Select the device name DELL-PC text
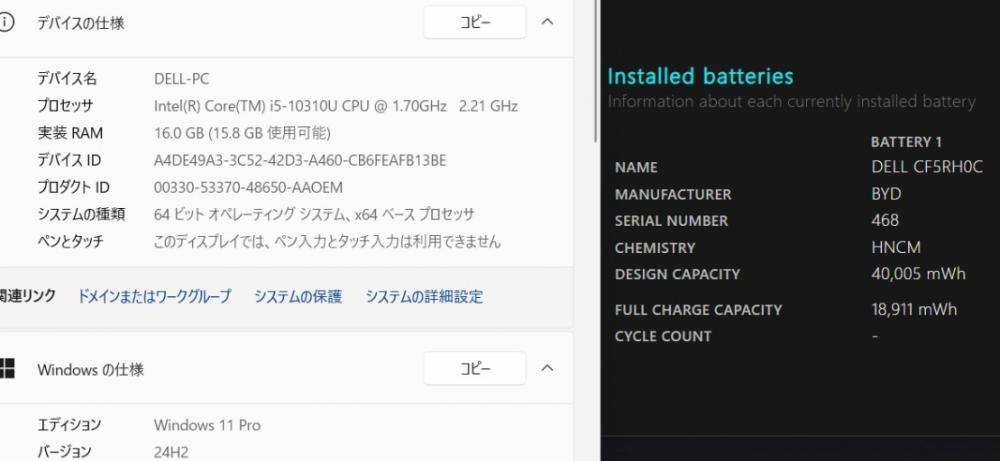 click(182, 79)
